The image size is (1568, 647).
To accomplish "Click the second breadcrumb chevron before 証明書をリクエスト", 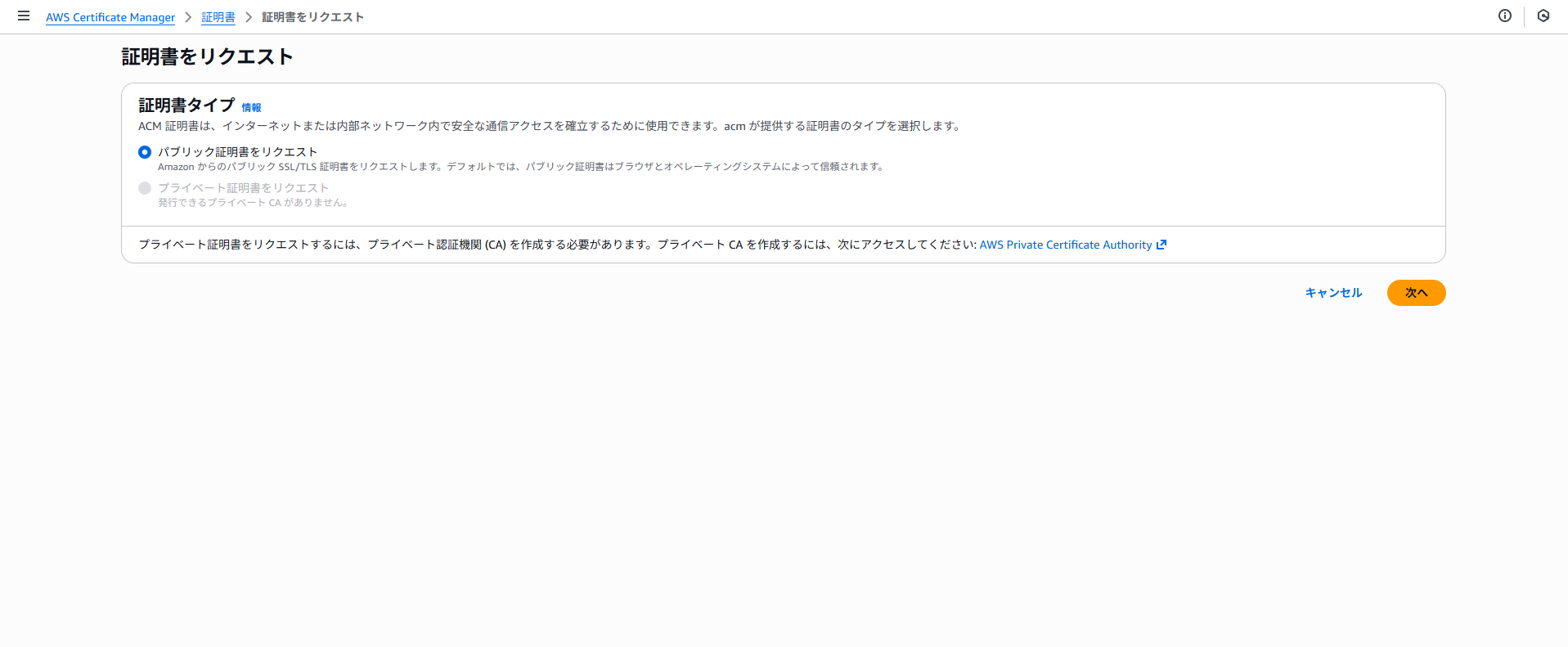I will pyautogui.click(x=249, y=17).
